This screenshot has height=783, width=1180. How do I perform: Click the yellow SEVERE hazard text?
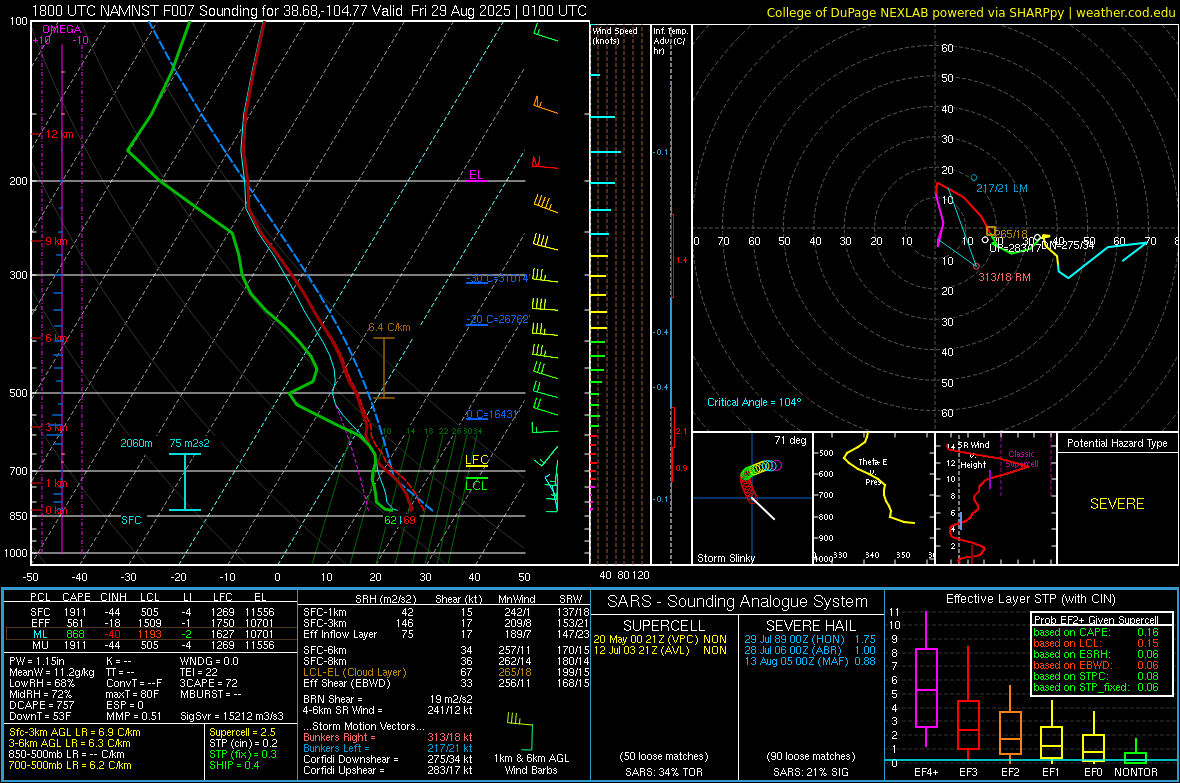(1117, 504)
